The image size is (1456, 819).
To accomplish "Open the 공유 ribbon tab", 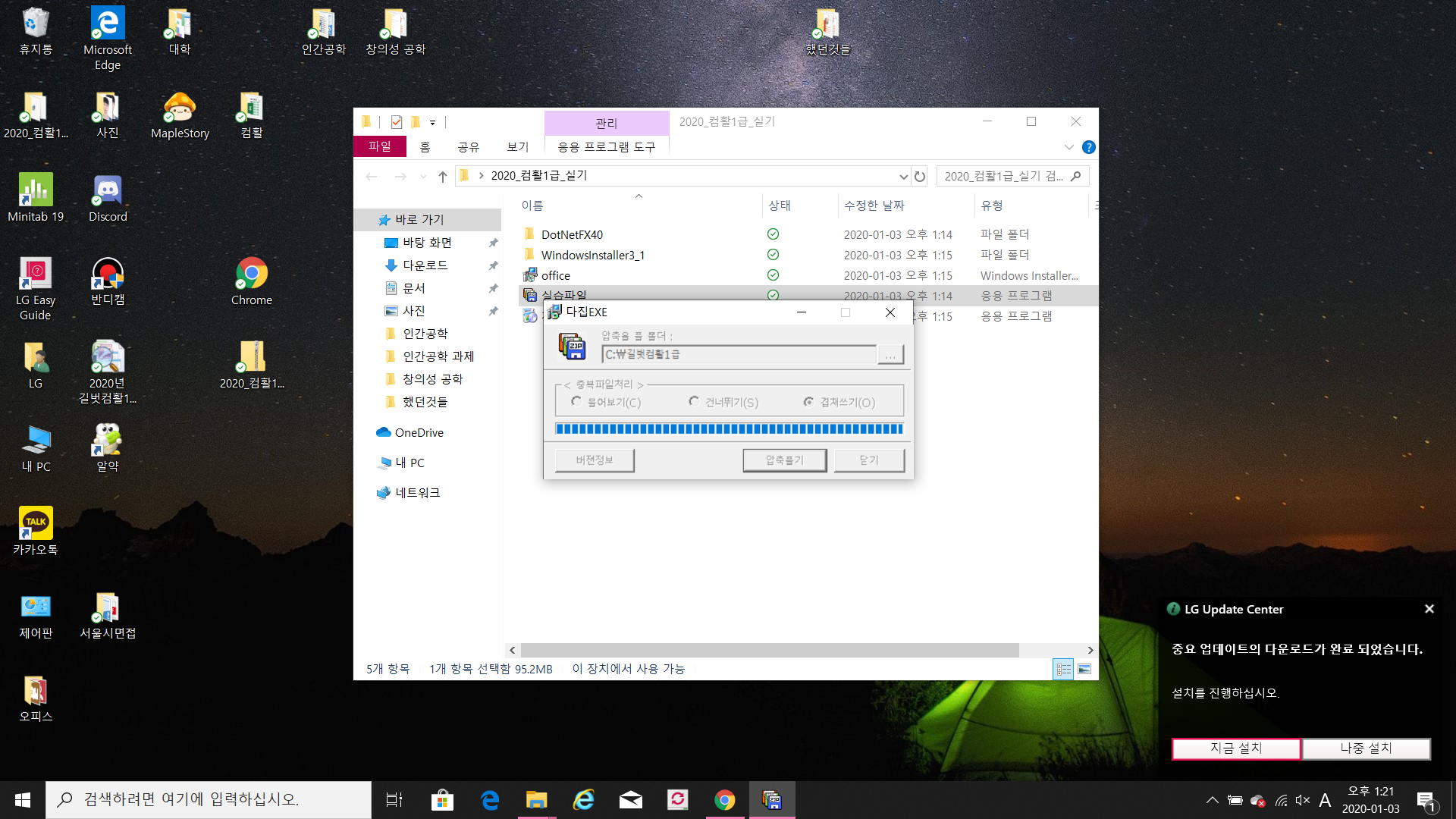I will pyautogui.click(x=469, y=147).
